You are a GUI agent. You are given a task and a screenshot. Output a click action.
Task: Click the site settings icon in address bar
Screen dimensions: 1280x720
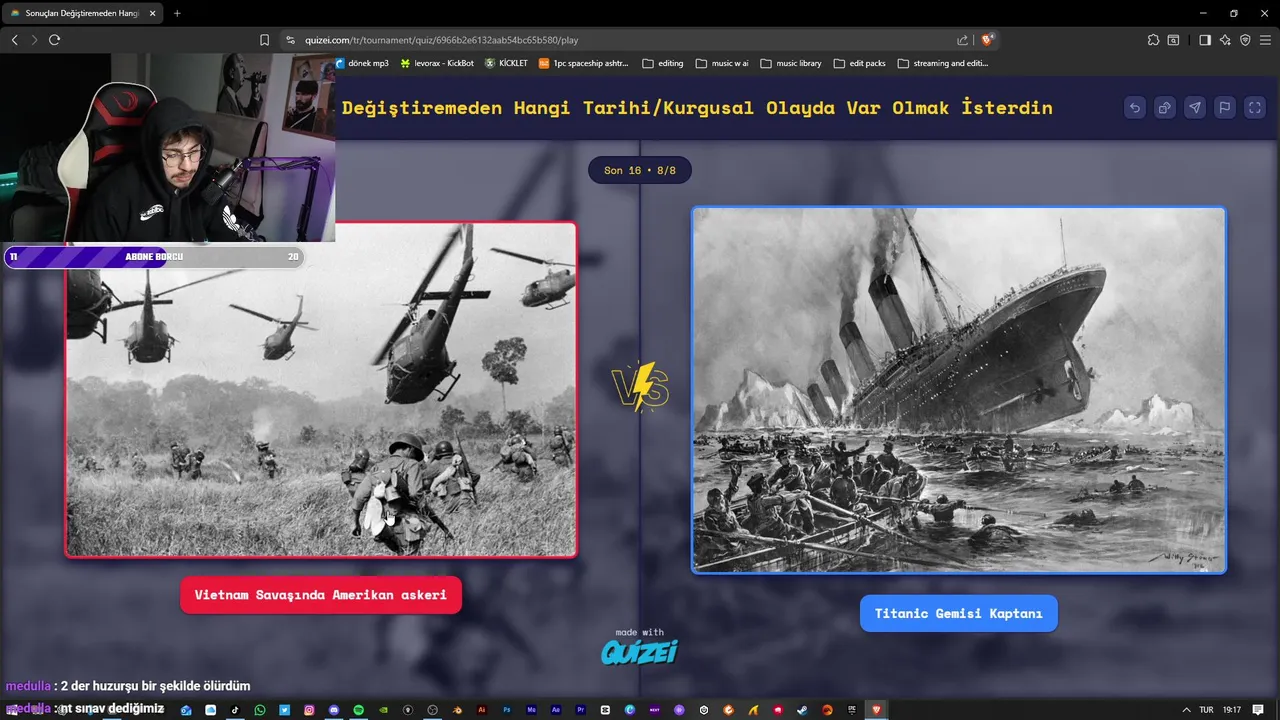290,40
